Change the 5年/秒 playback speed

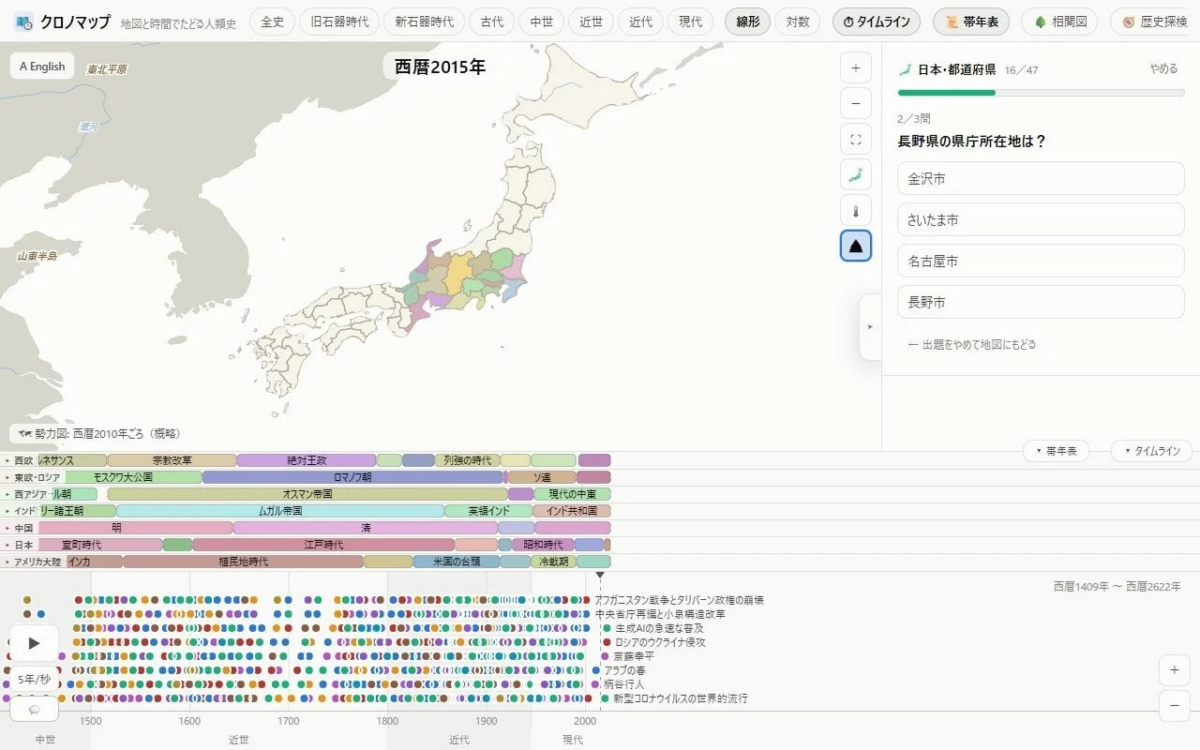pos(34,679)
